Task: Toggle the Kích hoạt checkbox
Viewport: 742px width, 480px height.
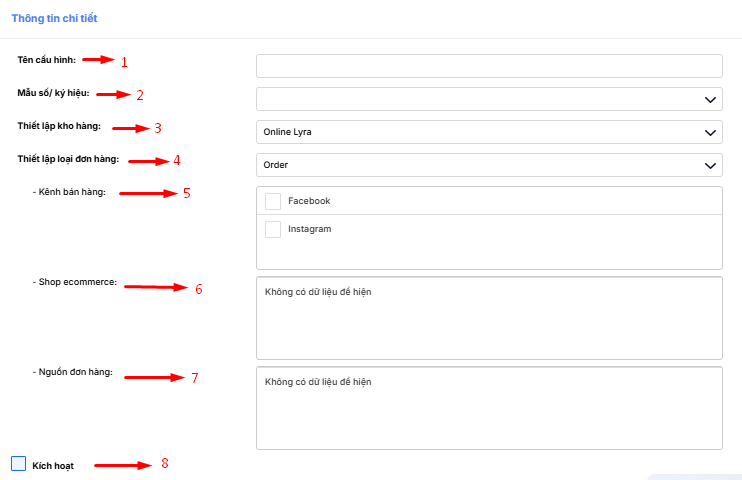Action: pyautogui.click(x=18, y=463)
